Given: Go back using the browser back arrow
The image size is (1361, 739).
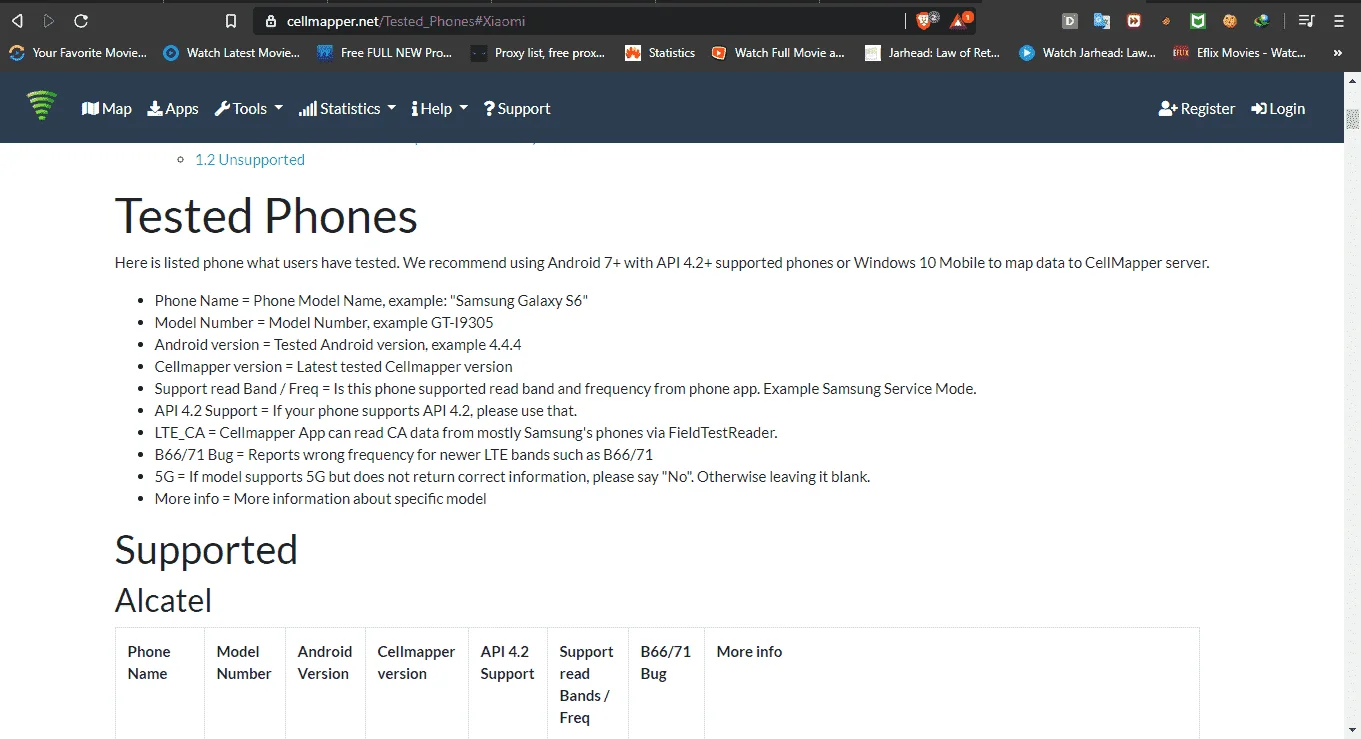Looking at the screenshot, I should 18,20.
